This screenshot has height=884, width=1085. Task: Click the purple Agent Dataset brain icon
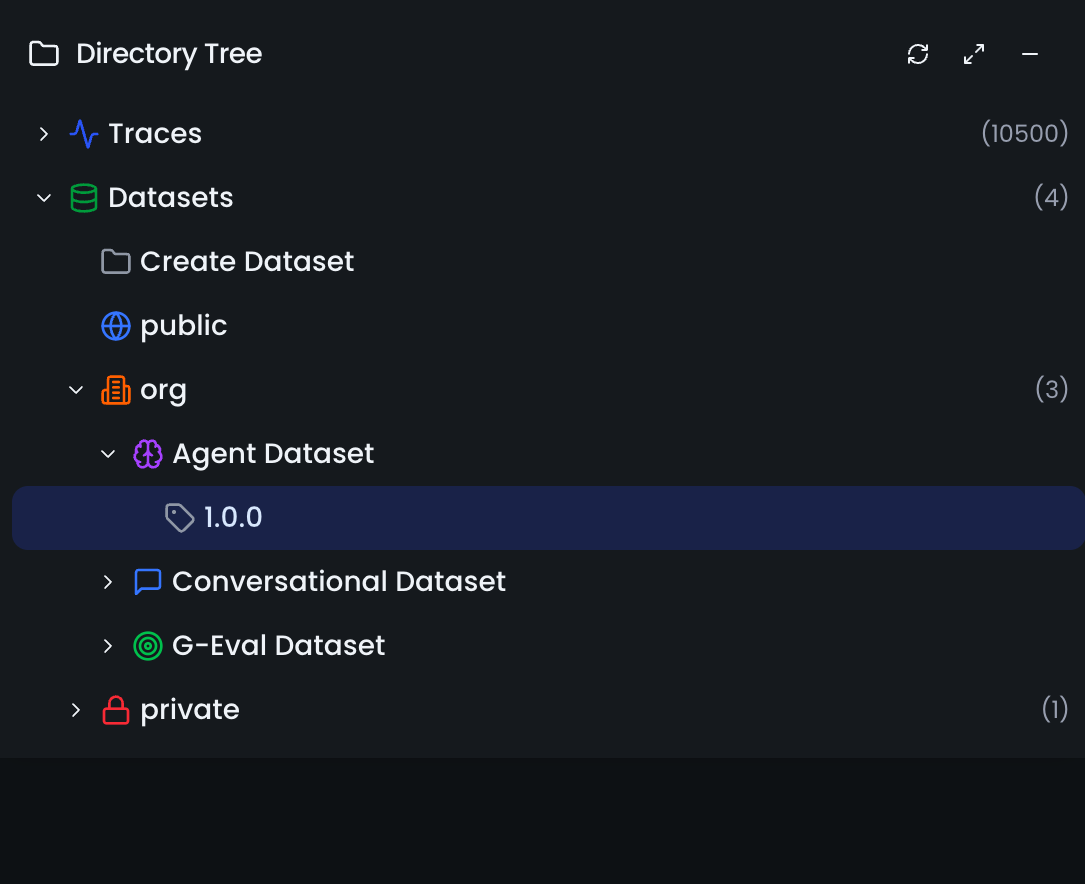tap(148, 454)
